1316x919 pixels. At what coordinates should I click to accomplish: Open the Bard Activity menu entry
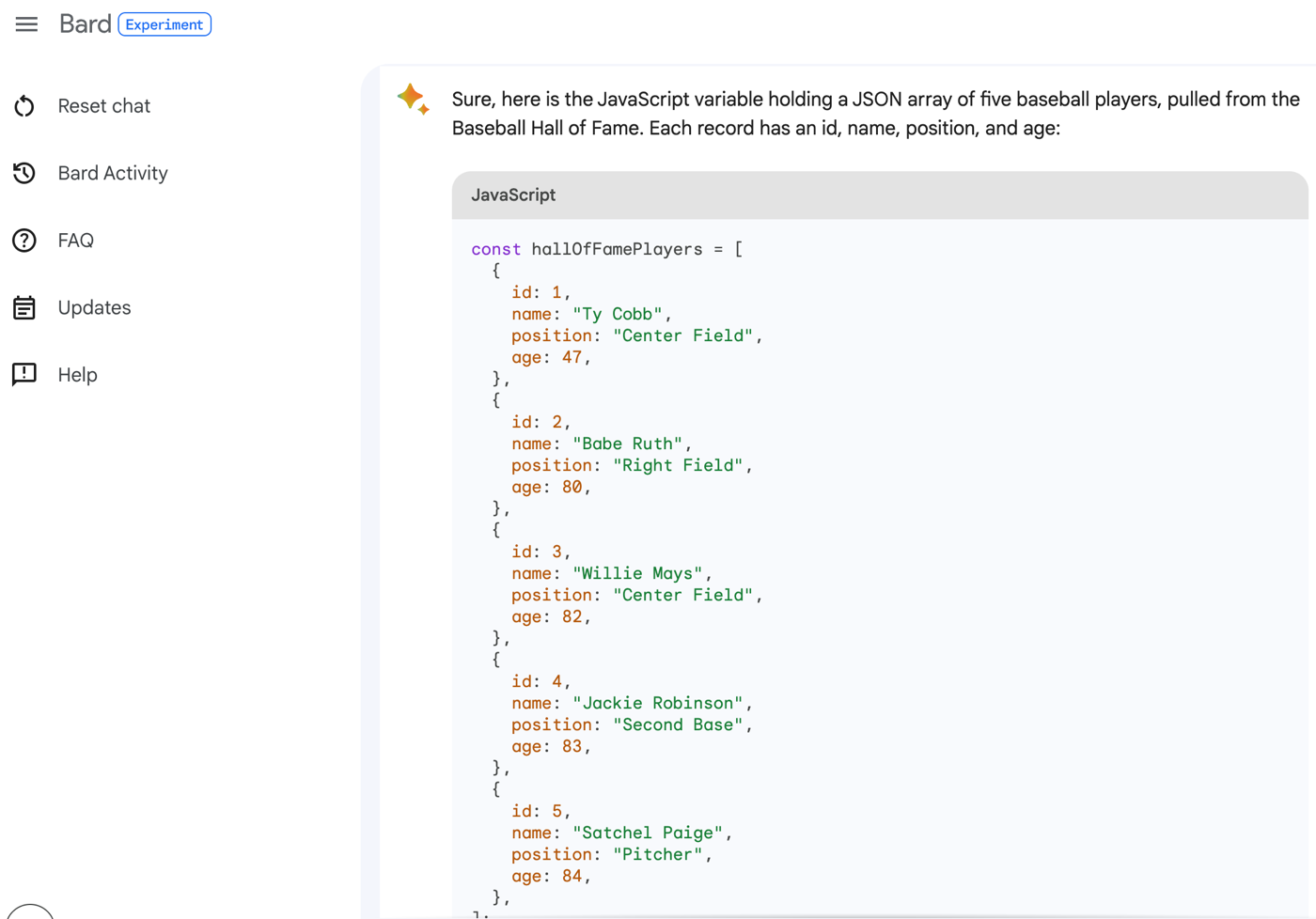113,173
